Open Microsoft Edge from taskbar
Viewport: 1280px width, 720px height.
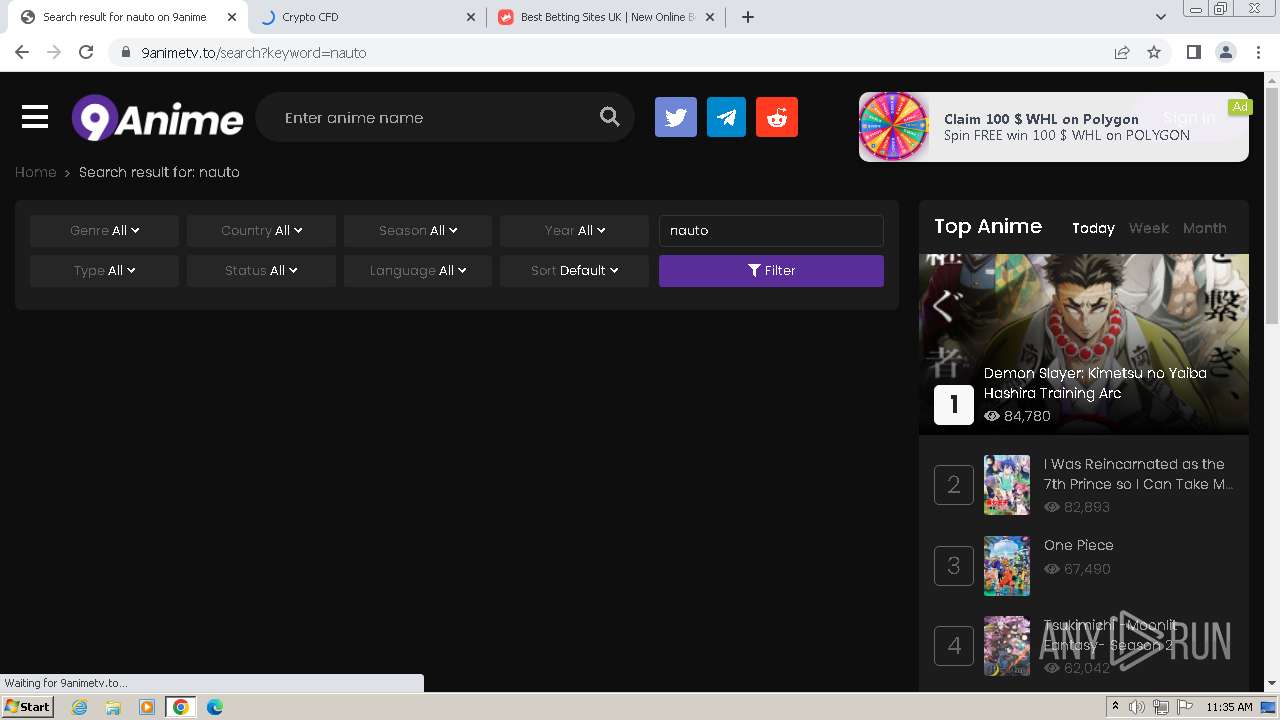pos(214,707)
